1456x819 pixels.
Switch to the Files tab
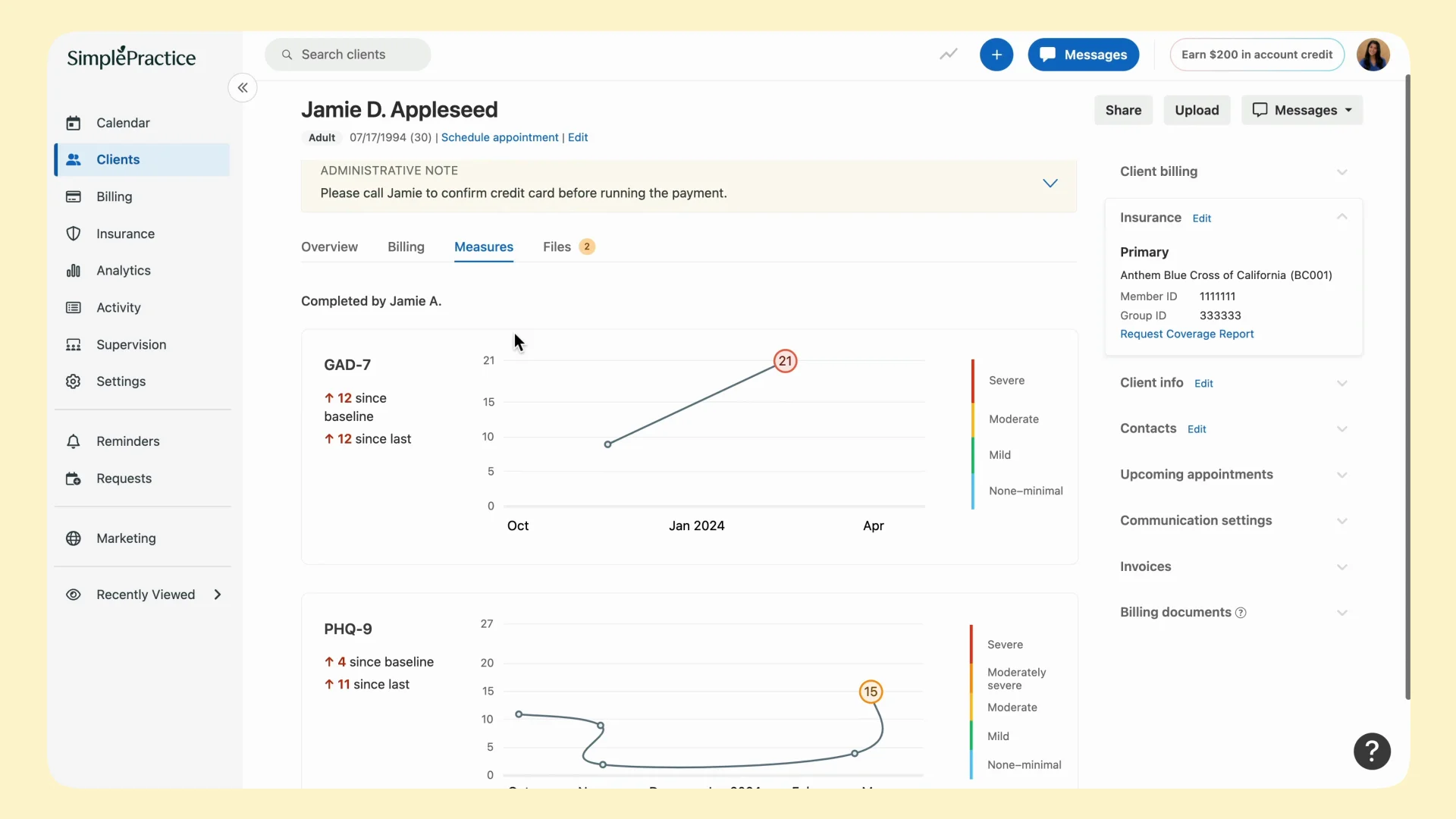(x=557, y=247)
